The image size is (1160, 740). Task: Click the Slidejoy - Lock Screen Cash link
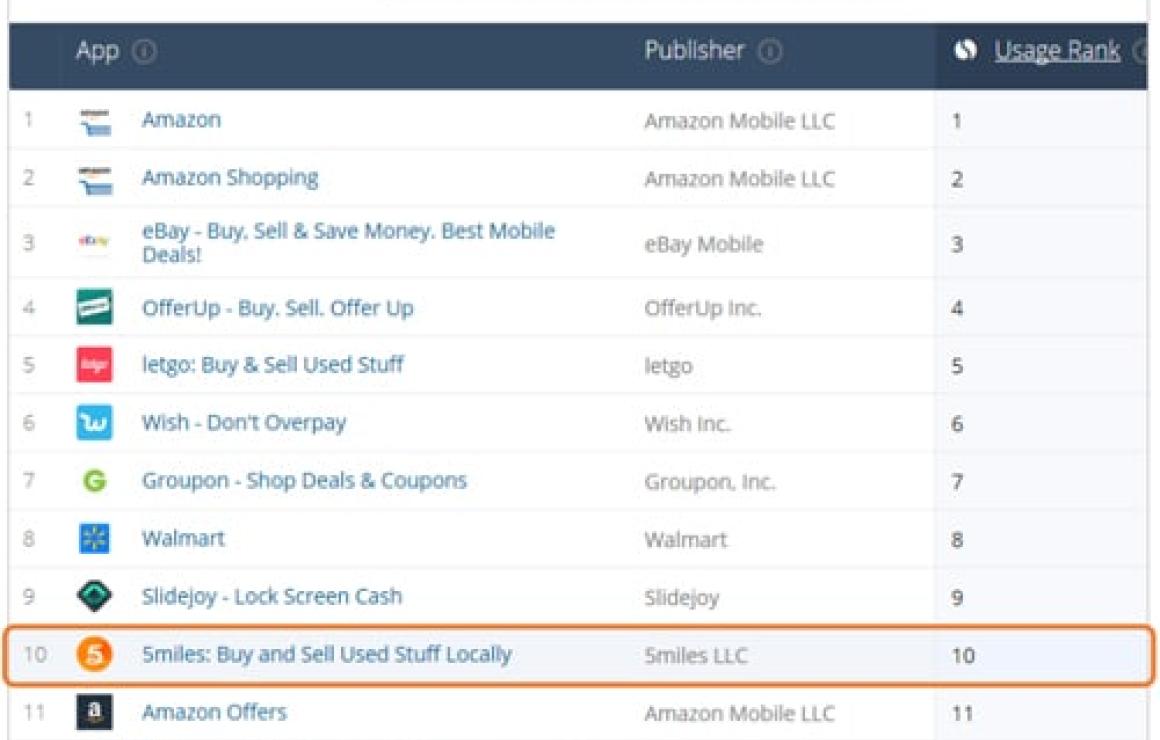271,596
